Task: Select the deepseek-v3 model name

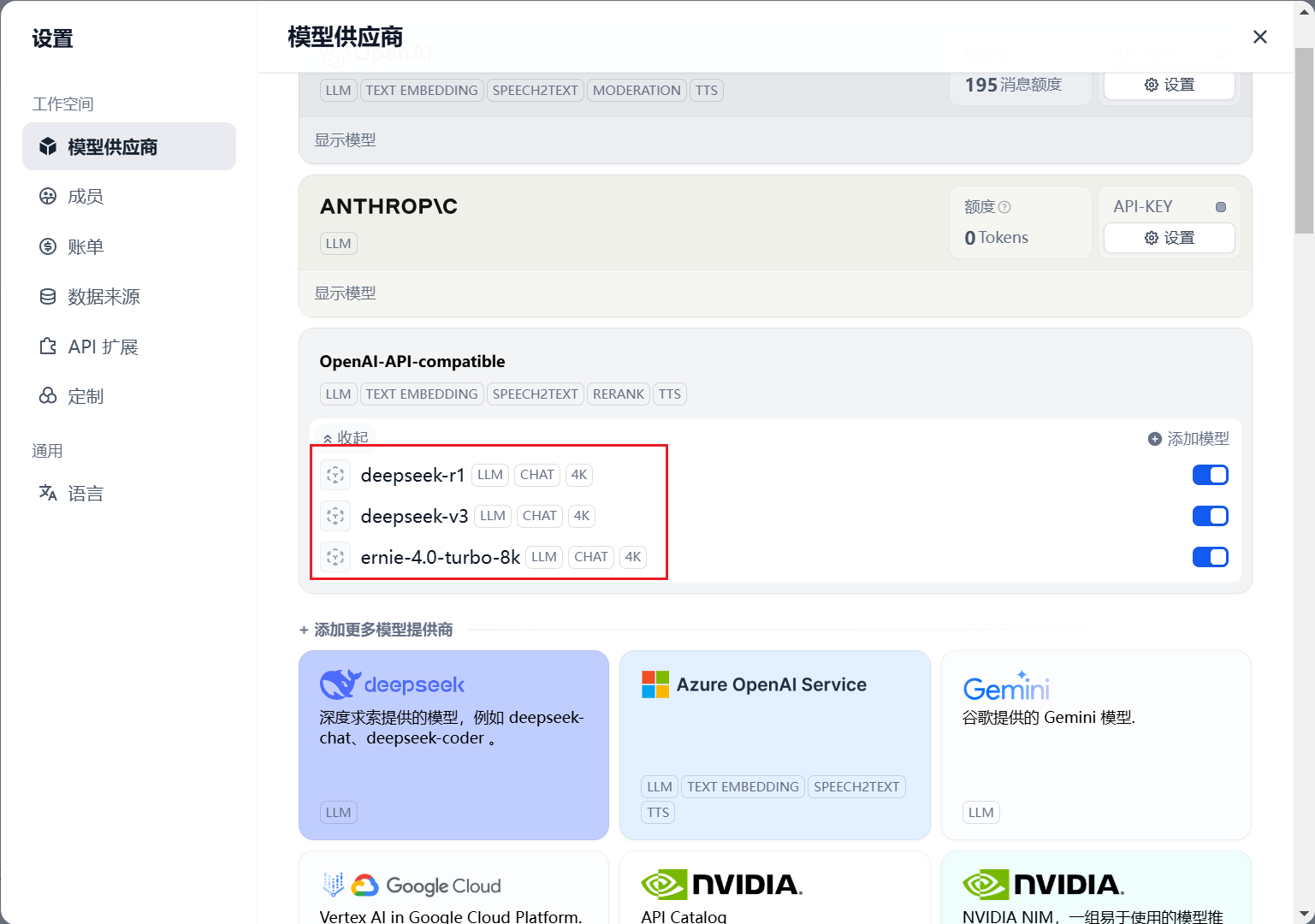Action: tap(414, 516)
